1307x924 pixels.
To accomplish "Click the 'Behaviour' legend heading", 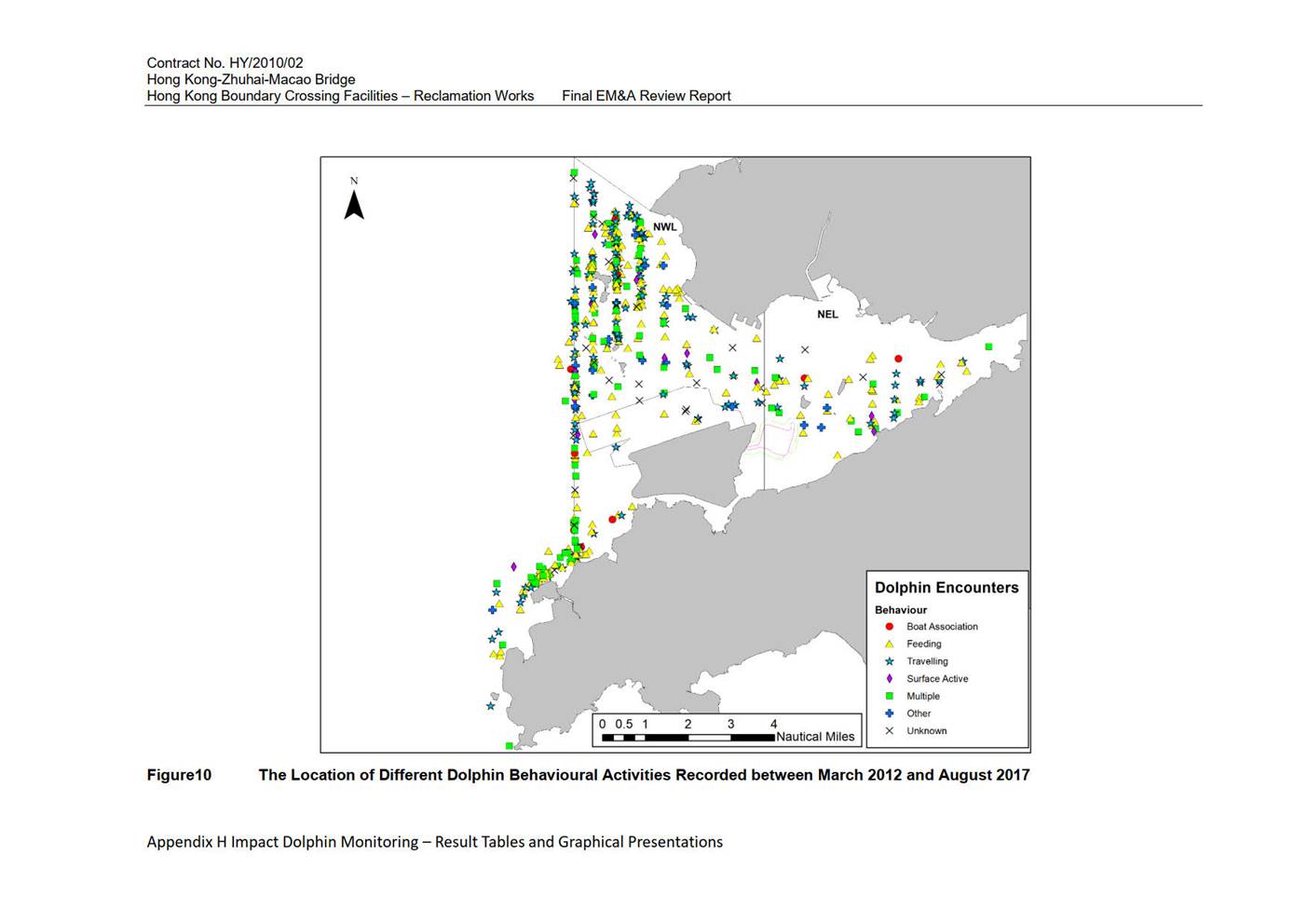I will [x=900, y=610].
